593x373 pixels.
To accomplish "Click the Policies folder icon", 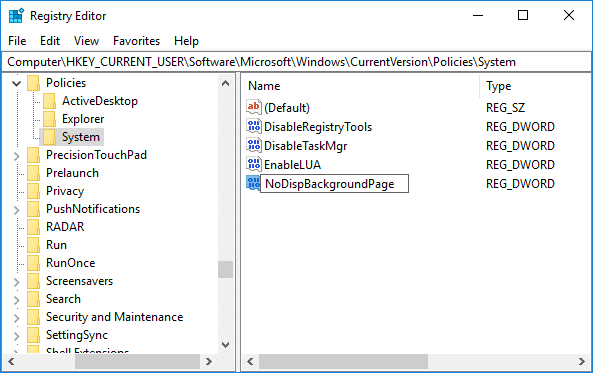I will tap(33, 83).
